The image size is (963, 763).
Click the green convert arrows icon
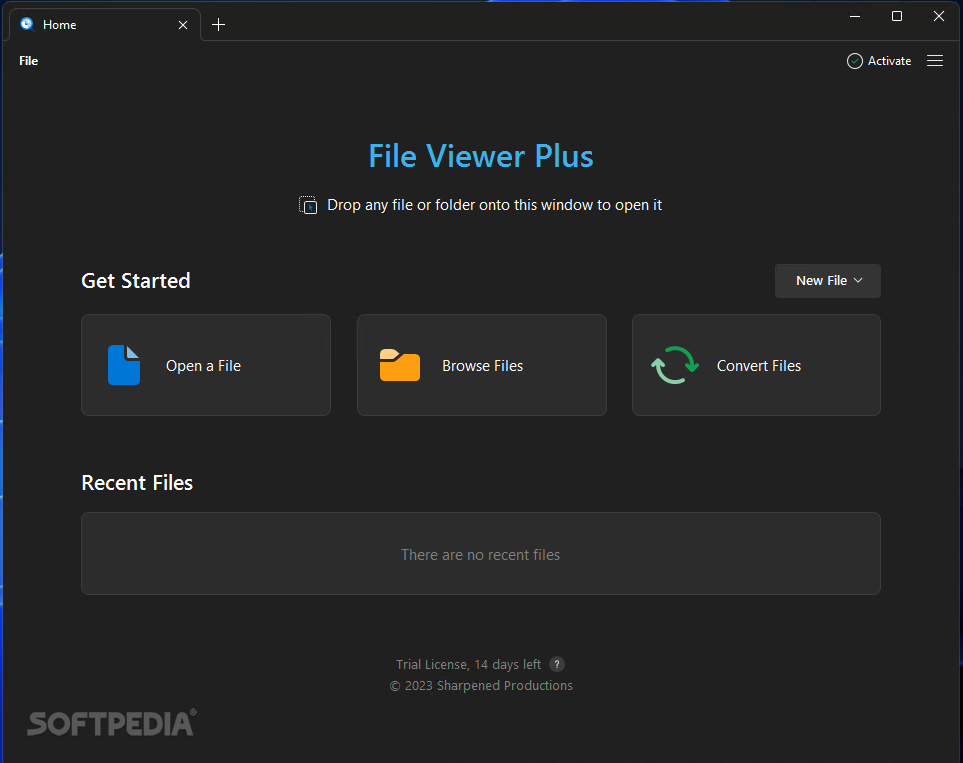click(675, 365)
